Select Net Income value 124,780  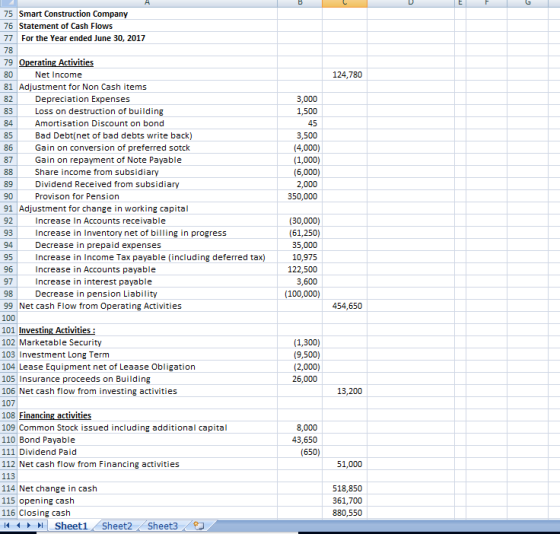[x=345, y=75]
